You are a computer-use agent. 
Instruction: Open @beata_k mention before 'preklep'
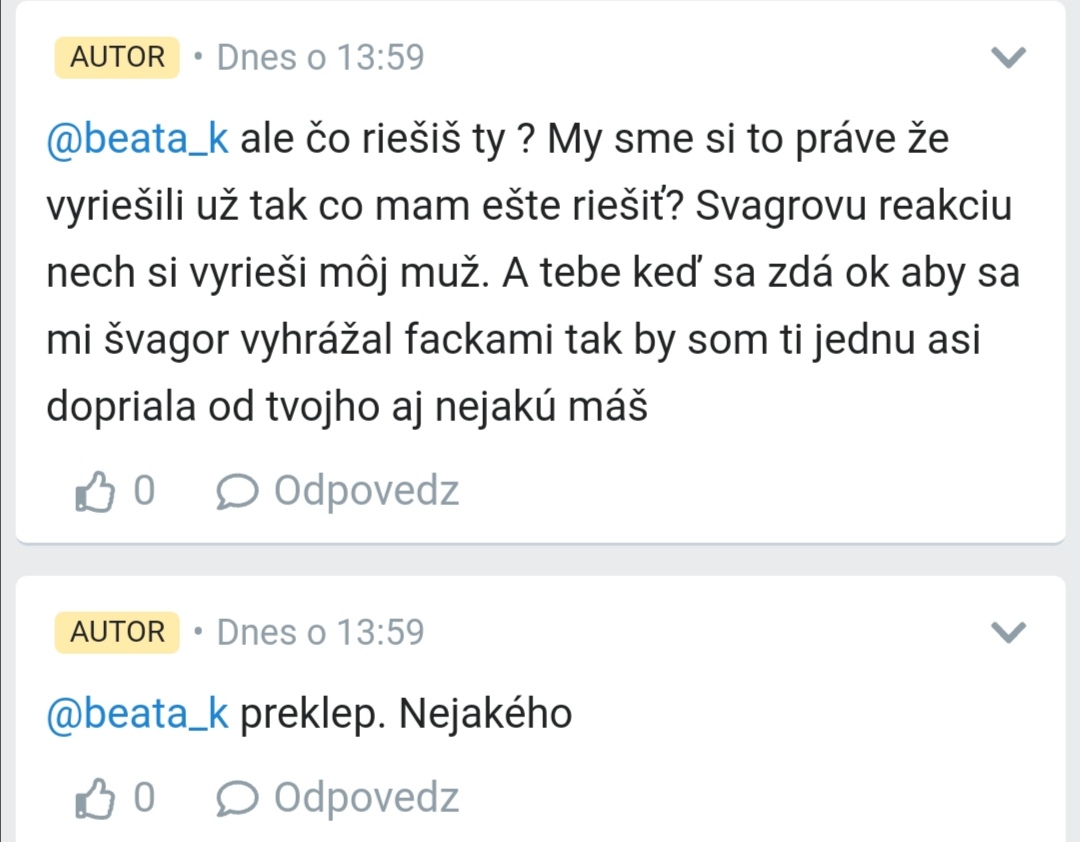tap(138, 714)
